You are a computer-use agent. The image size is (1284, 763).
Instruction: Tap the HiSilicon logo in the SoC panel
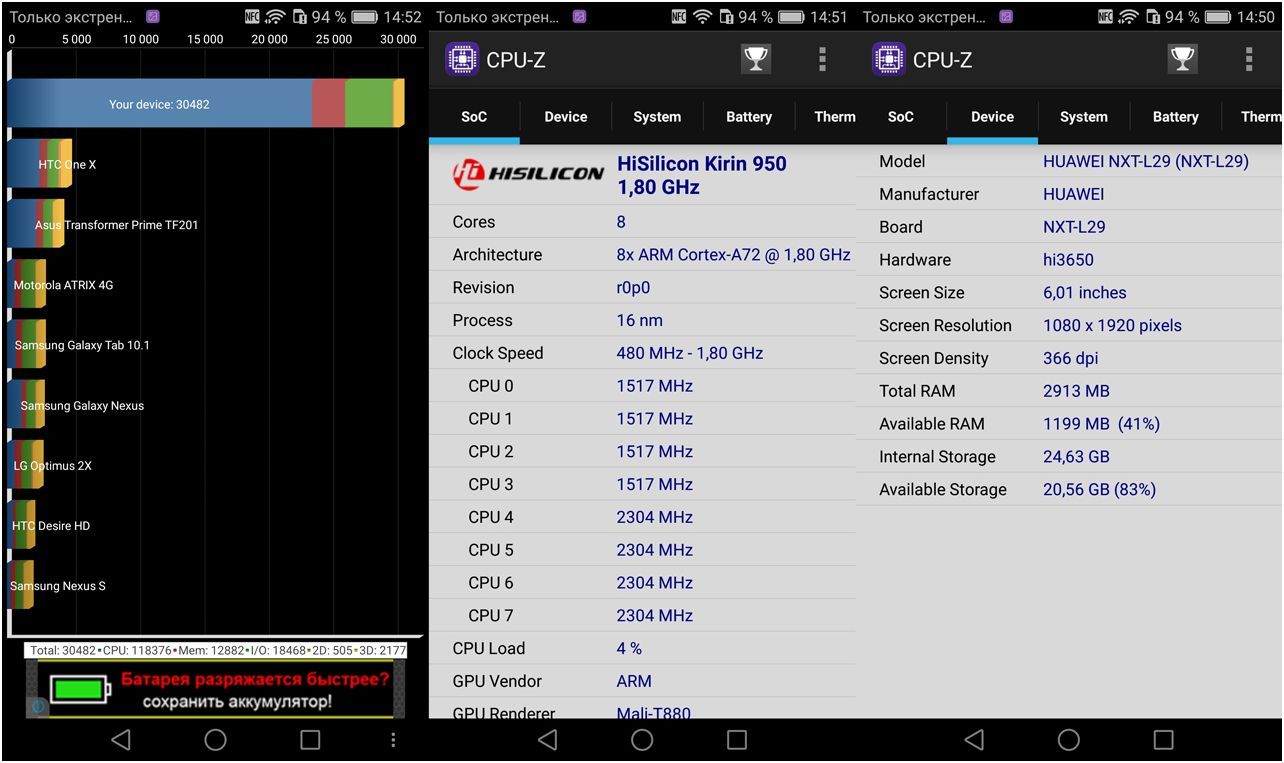pyautogui.click(x=528, y=174)
